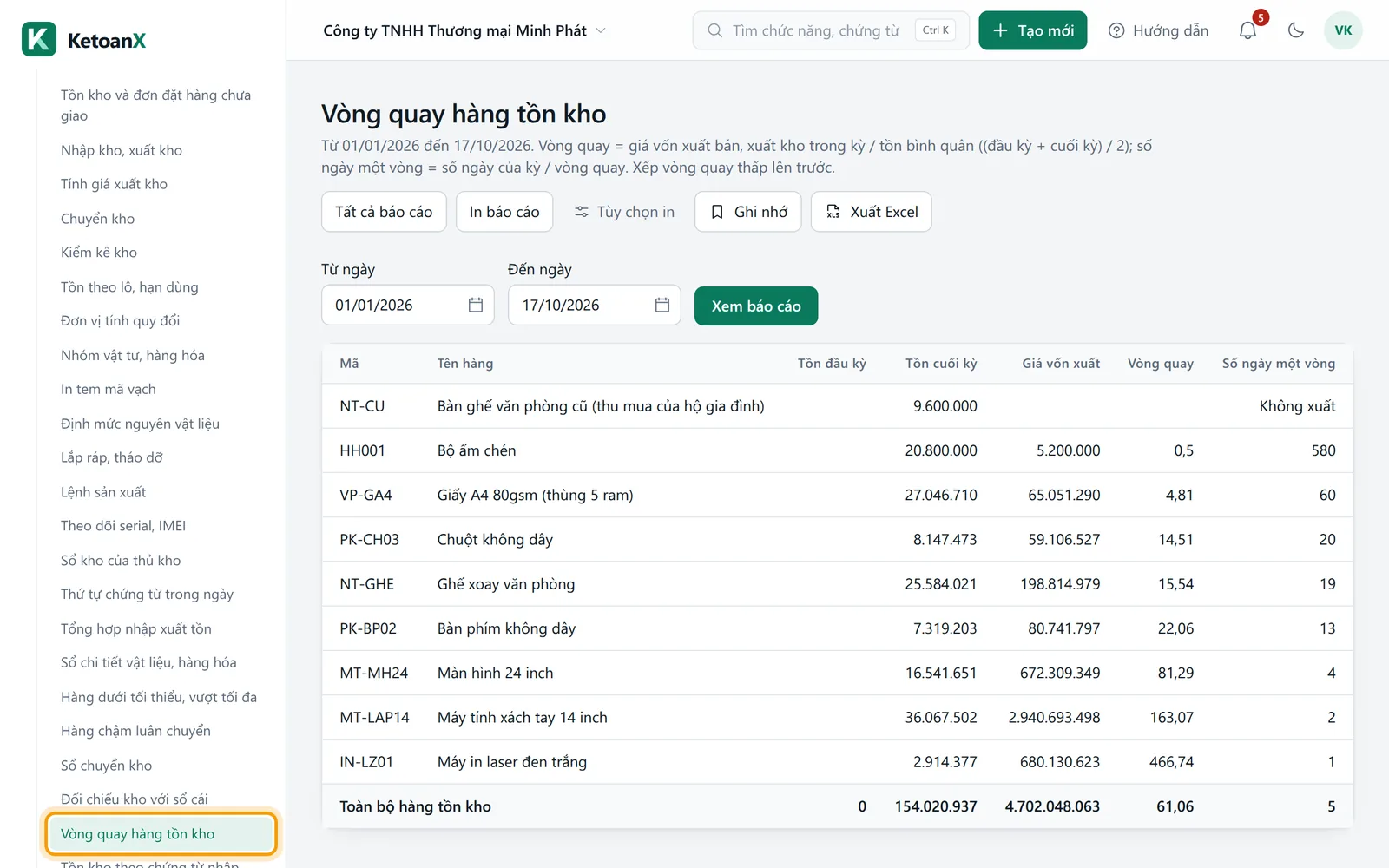The width and height of the screenshot is (1389, 868).
Task: Click the Ghi nhớ bookmark button
Action: point(748,212)
